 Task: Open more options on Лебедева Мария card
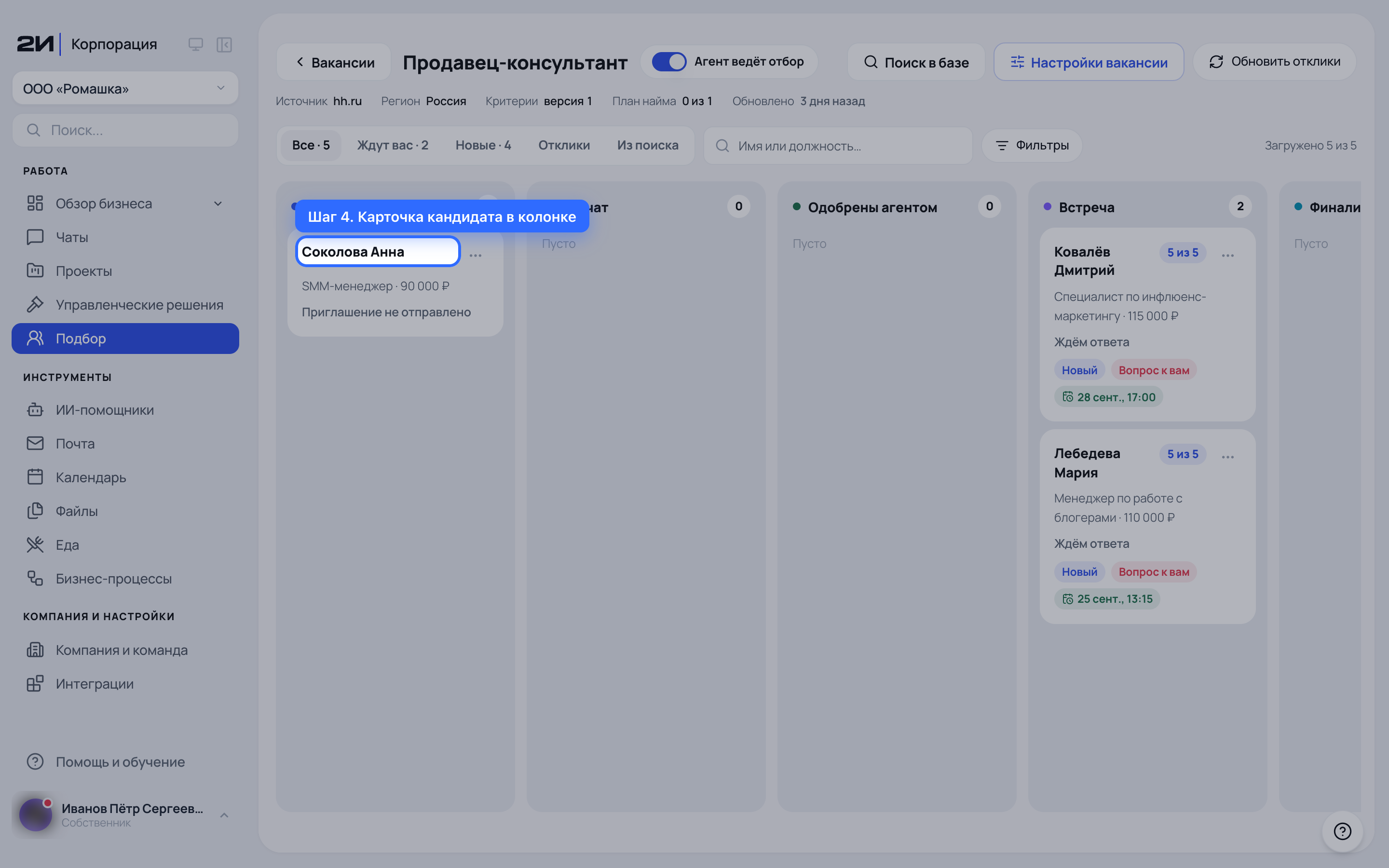(1228, 457)
